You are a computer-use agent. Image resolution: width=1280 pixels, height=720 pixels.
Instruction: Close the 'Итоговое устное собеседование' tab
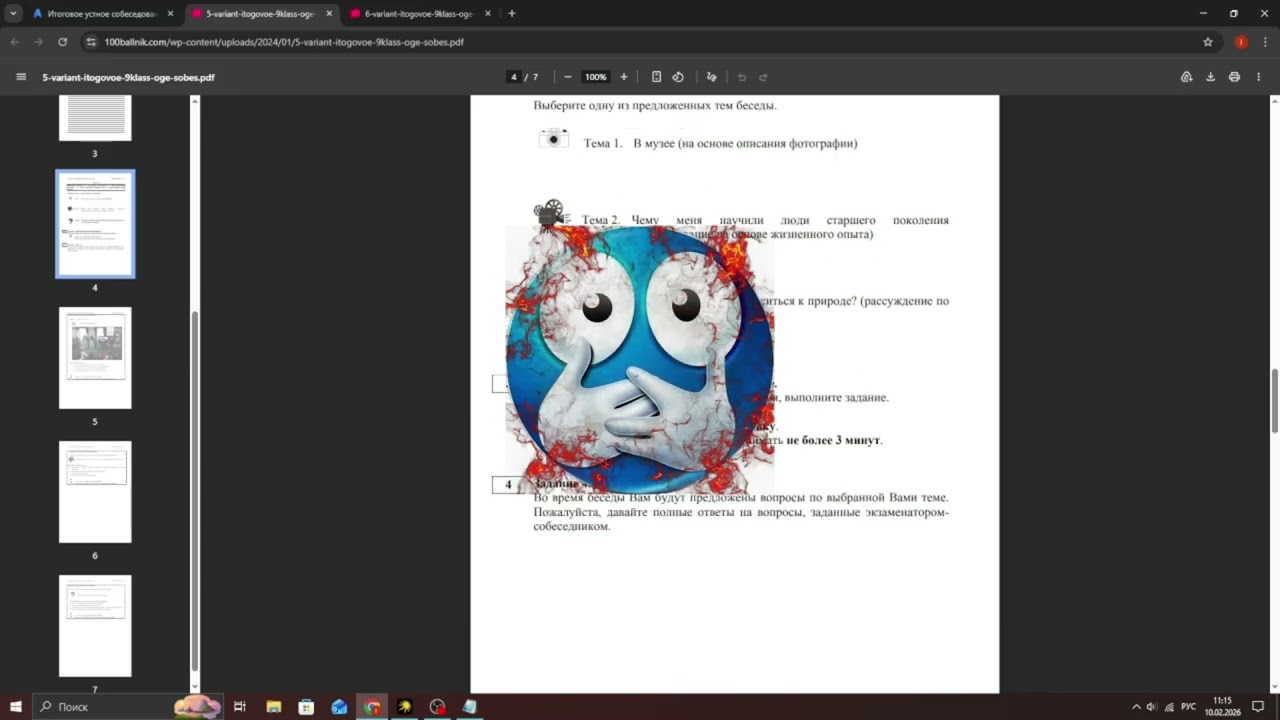170,14
